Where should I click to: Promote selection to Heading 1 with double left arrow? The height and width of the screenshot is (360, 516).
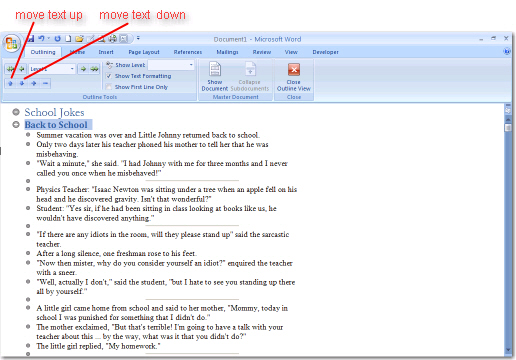pyautogui.click(x=11, y=69)
